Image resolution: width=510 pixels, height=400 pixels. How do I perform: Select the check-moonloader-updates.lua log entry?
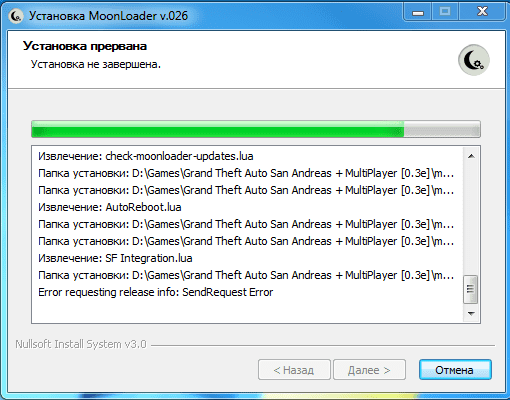click(146, 156)
